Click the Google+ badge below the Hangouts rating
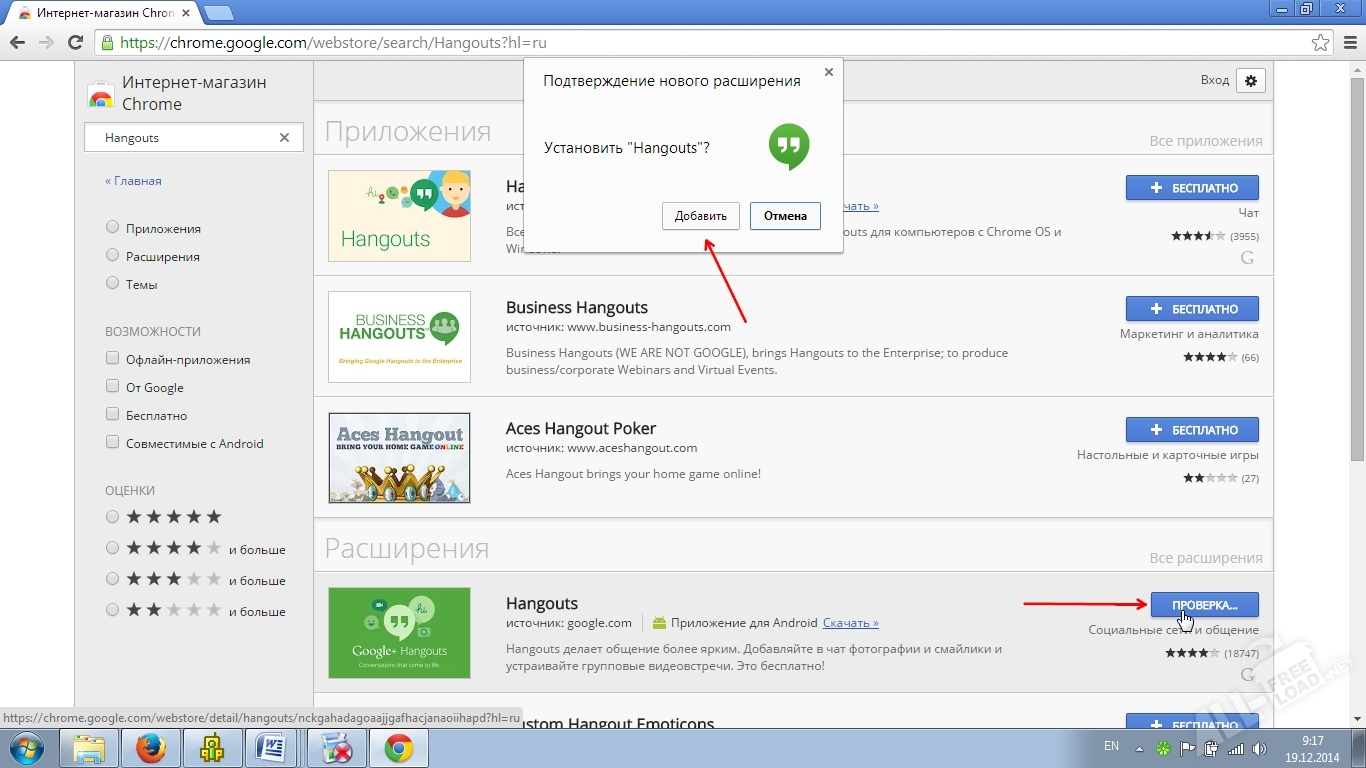The height and width of the screenshot is (768, 1366). click(1247, 675)
